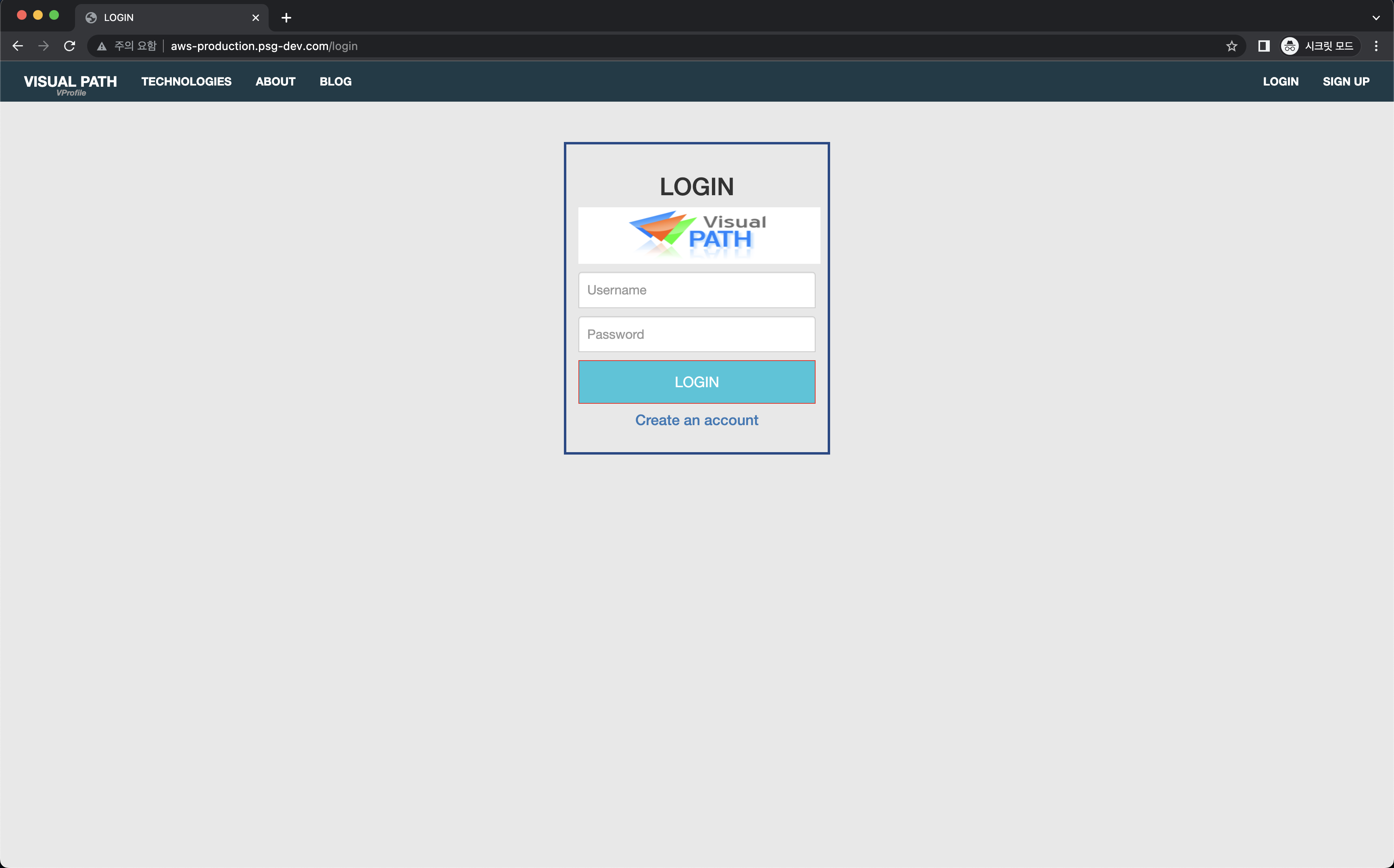Open the TECHNOLOGIES nav menu item

pos(186,81)
